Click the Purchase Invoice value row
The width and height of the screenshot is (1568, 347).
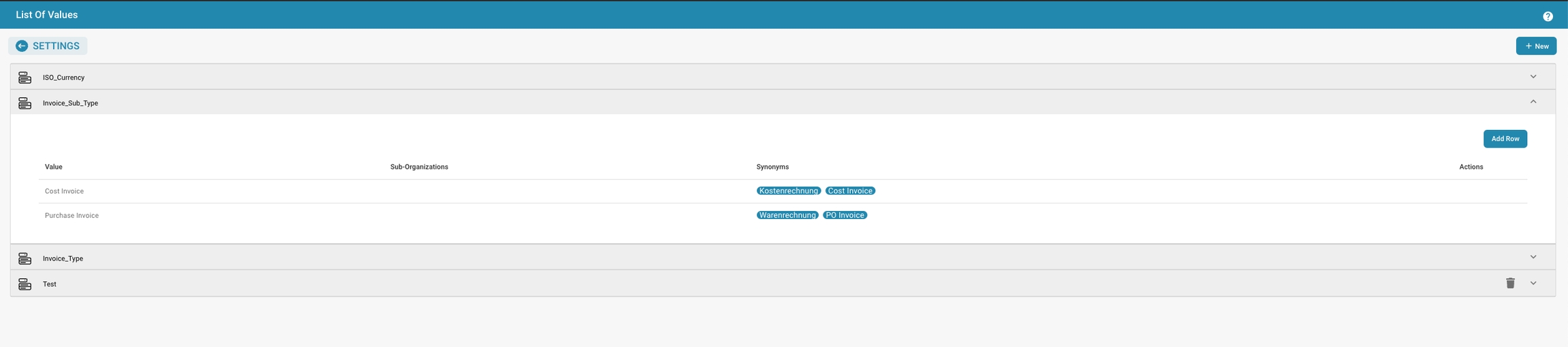click(x=71, y=216)
